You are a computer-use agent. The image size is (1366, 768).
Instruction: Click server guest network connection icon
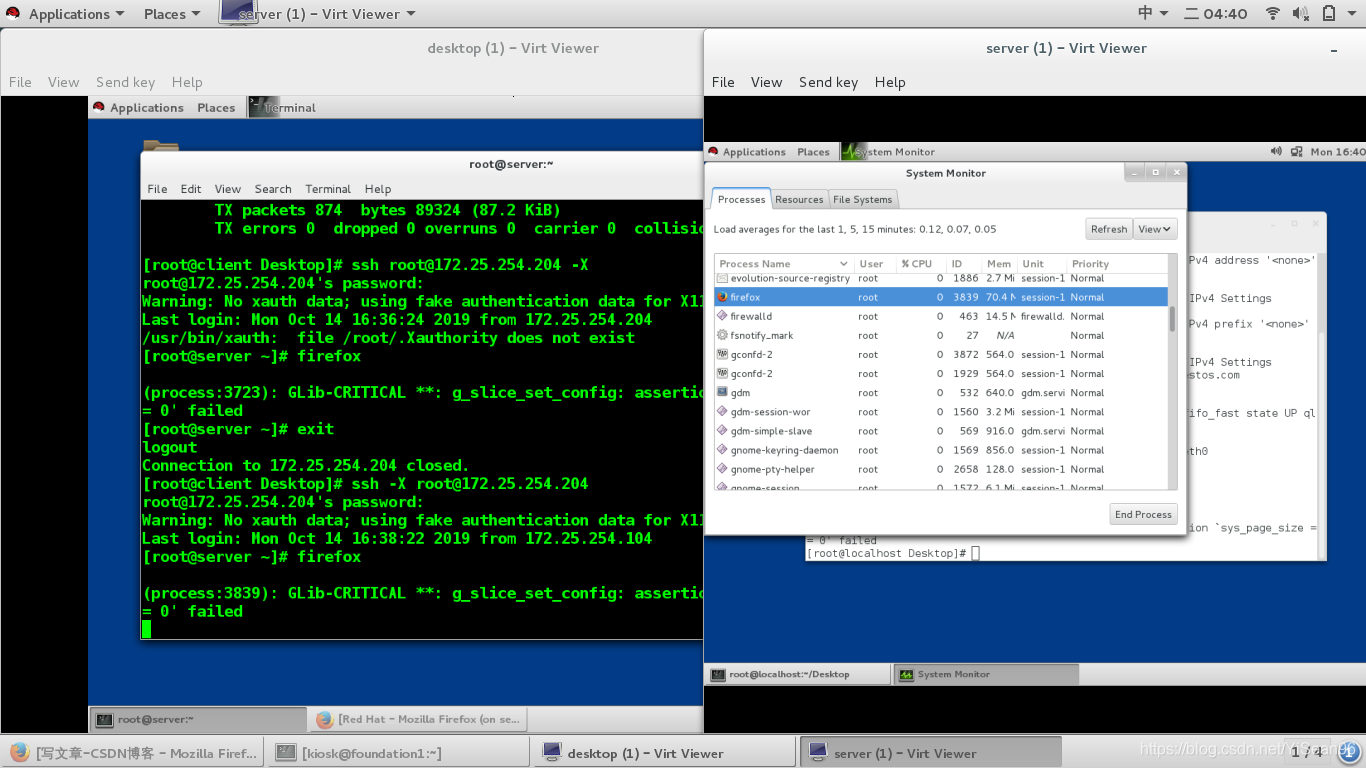pyautogui.click(x=1297, y=152)
